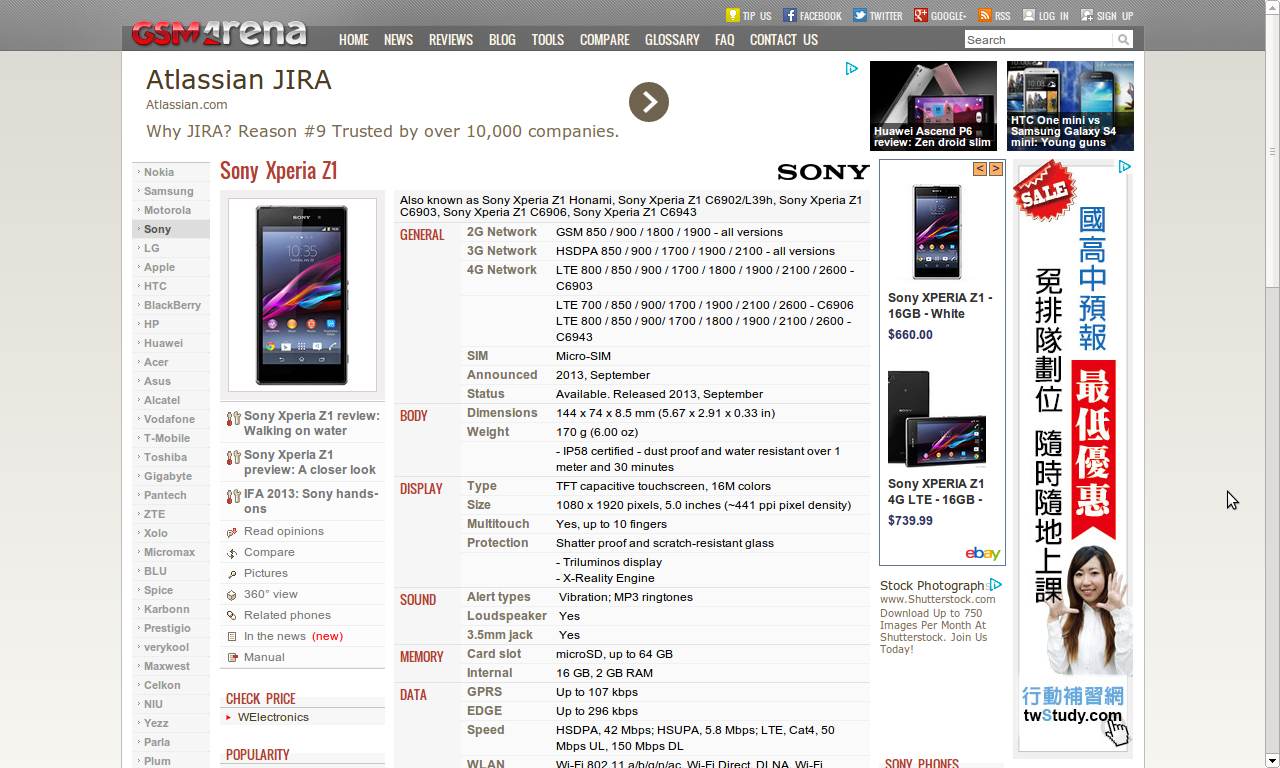The height and width of the screenshot is (768, 1280).
Task: Select Nokia in brand list
Action: 159,172
